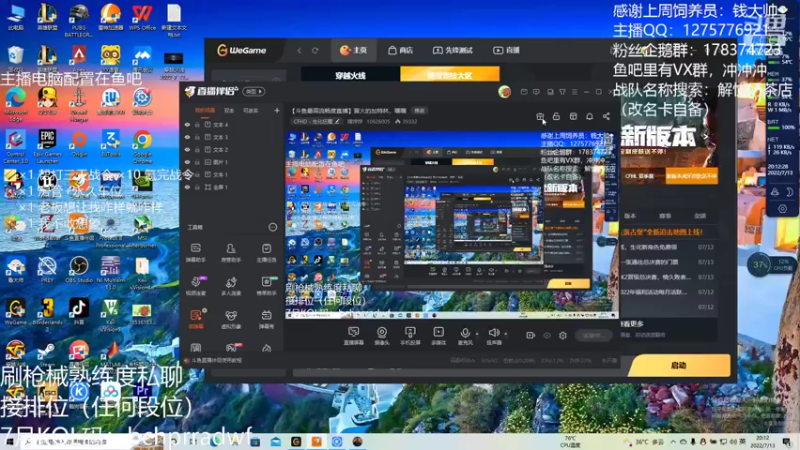Open the 视频连麦 tool icon
Image resolution: width=800 pixels, height=450 pixels.
pos(195,285)
